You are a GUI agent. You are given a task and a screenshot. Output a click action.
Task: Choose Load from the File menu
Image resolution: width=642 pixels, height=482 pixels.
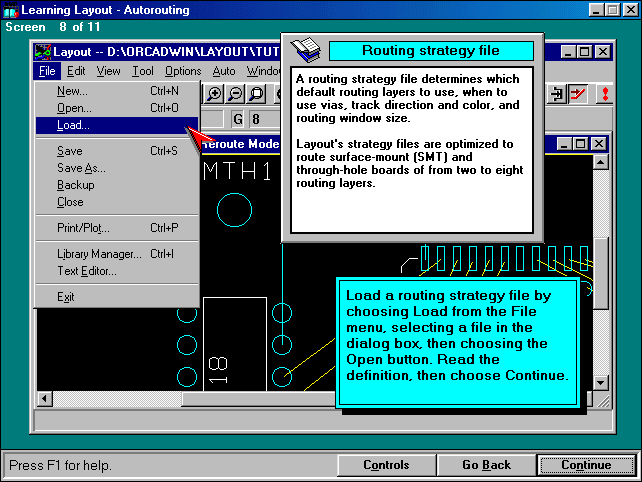point(73,125)
